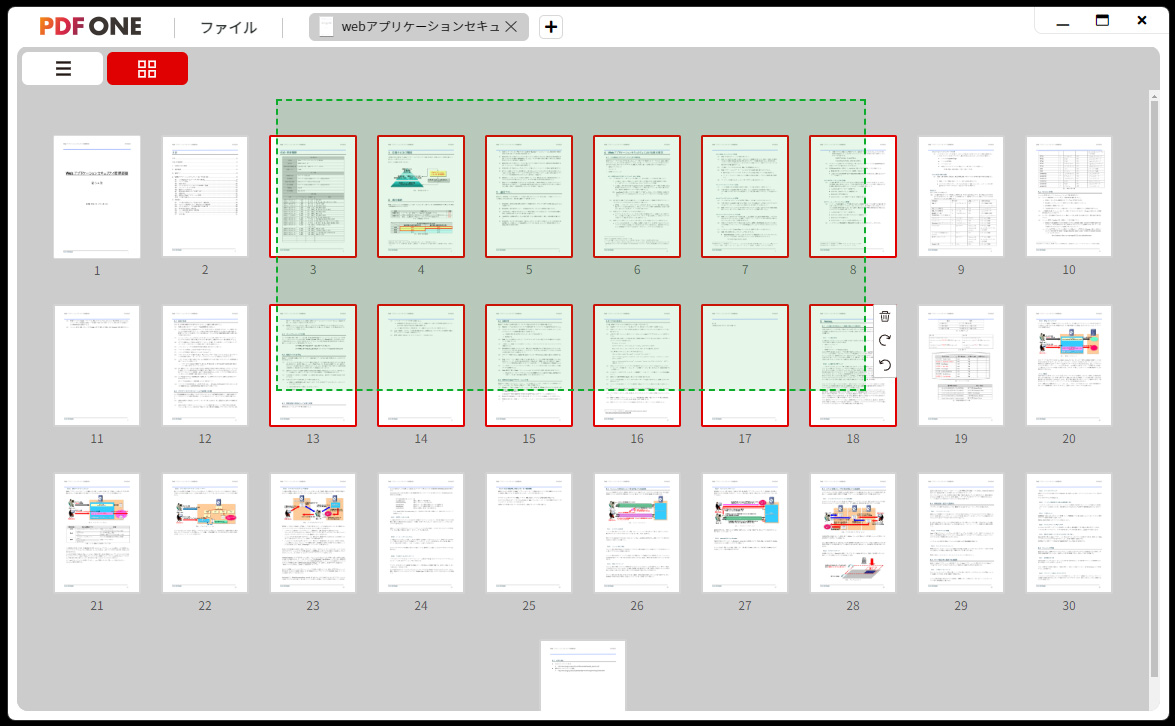This screenshot has width=1175, height=726.
Task: Rotate page counterclockwise using the rotate icon
Action: tap(884, 365)
